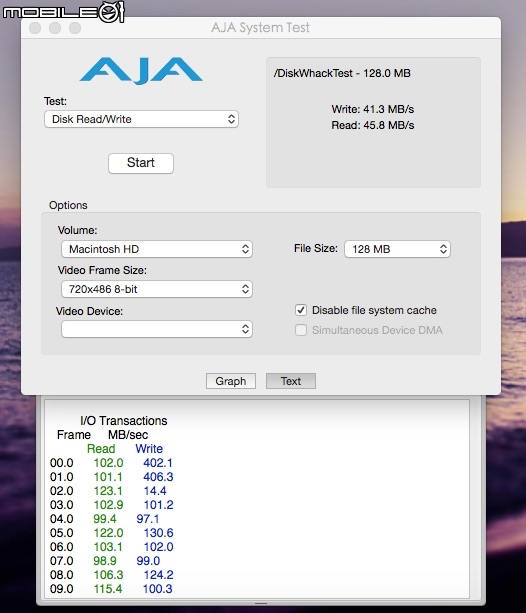This screenshot has height=613, width=526.
Task: Select frame 05.0 write value 130.6
Action: [158, 533]
